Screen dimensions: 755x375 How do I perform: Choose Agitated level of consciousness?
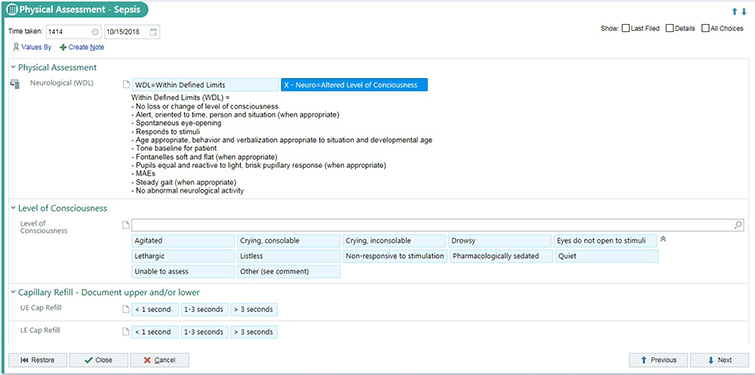[x=183, y=241]
